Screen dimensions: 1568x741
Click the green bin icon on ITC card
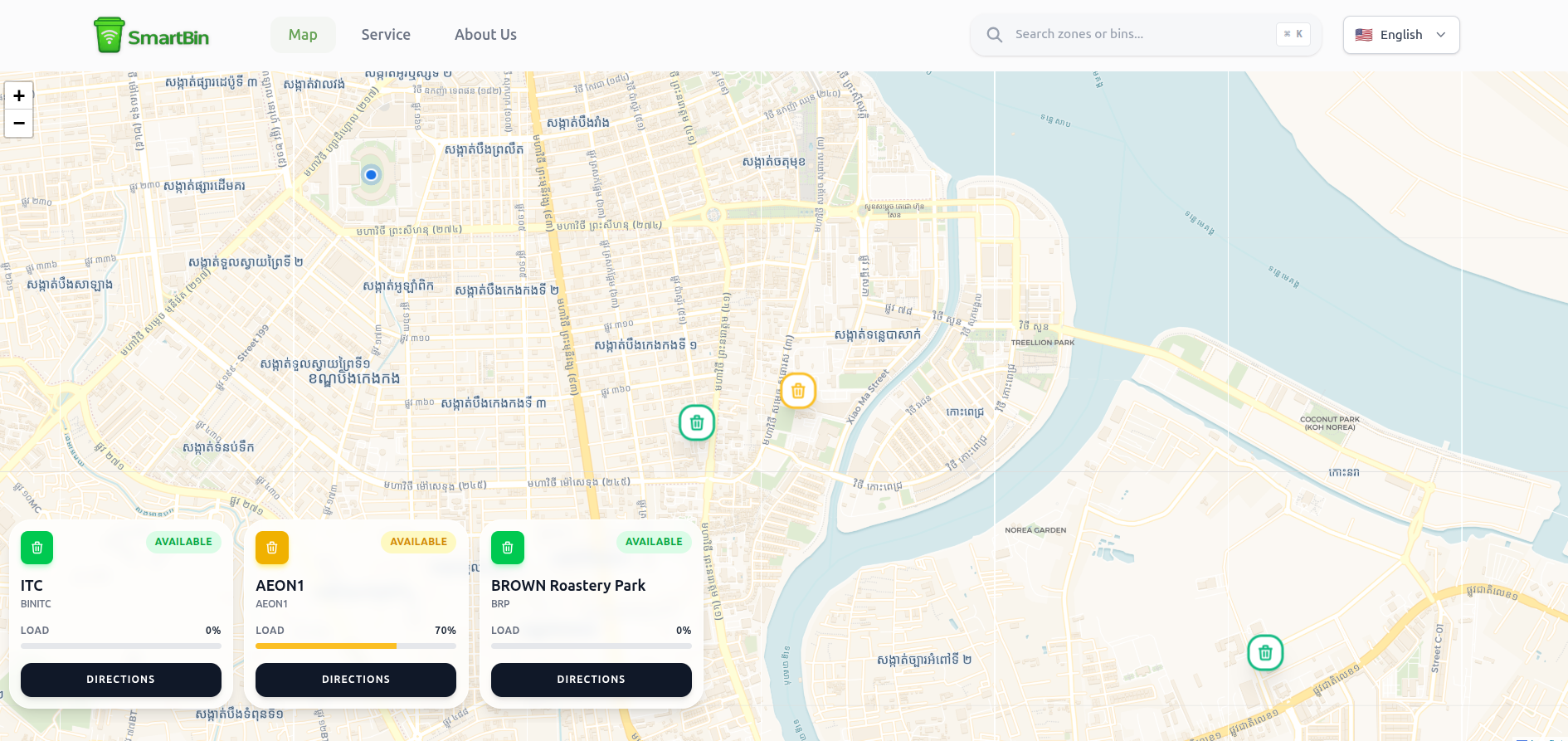(x=37, y=548)
